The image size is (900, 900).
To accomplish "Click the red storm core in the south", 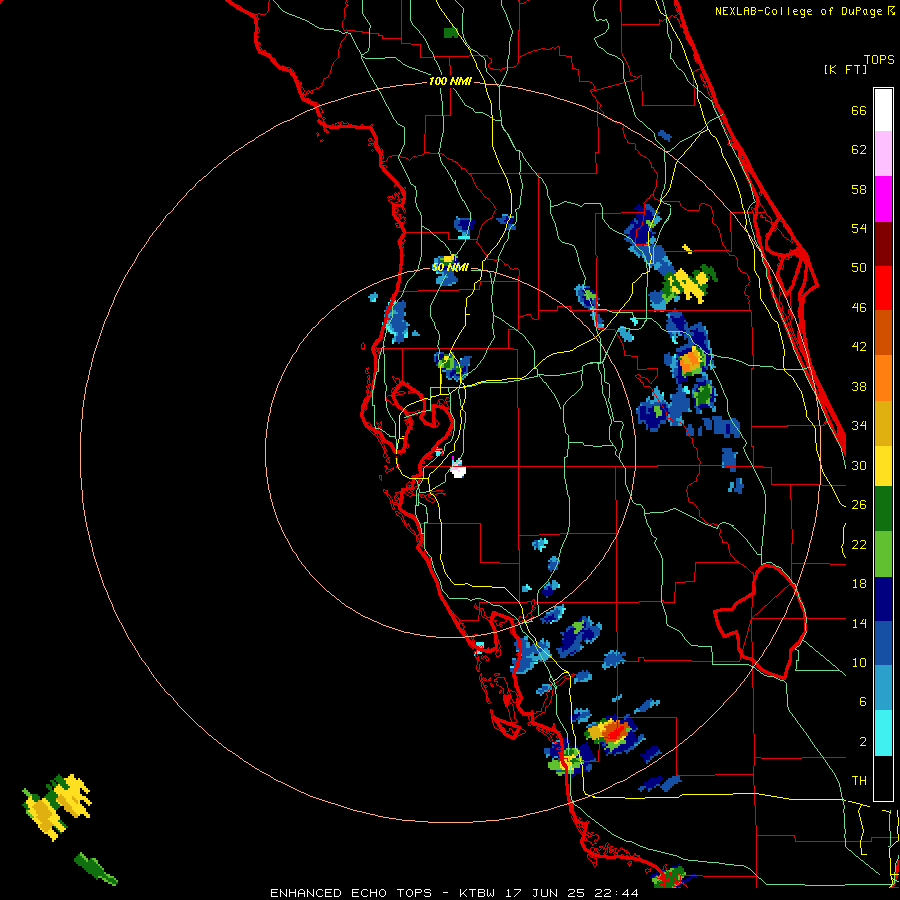I will (616, 732).
